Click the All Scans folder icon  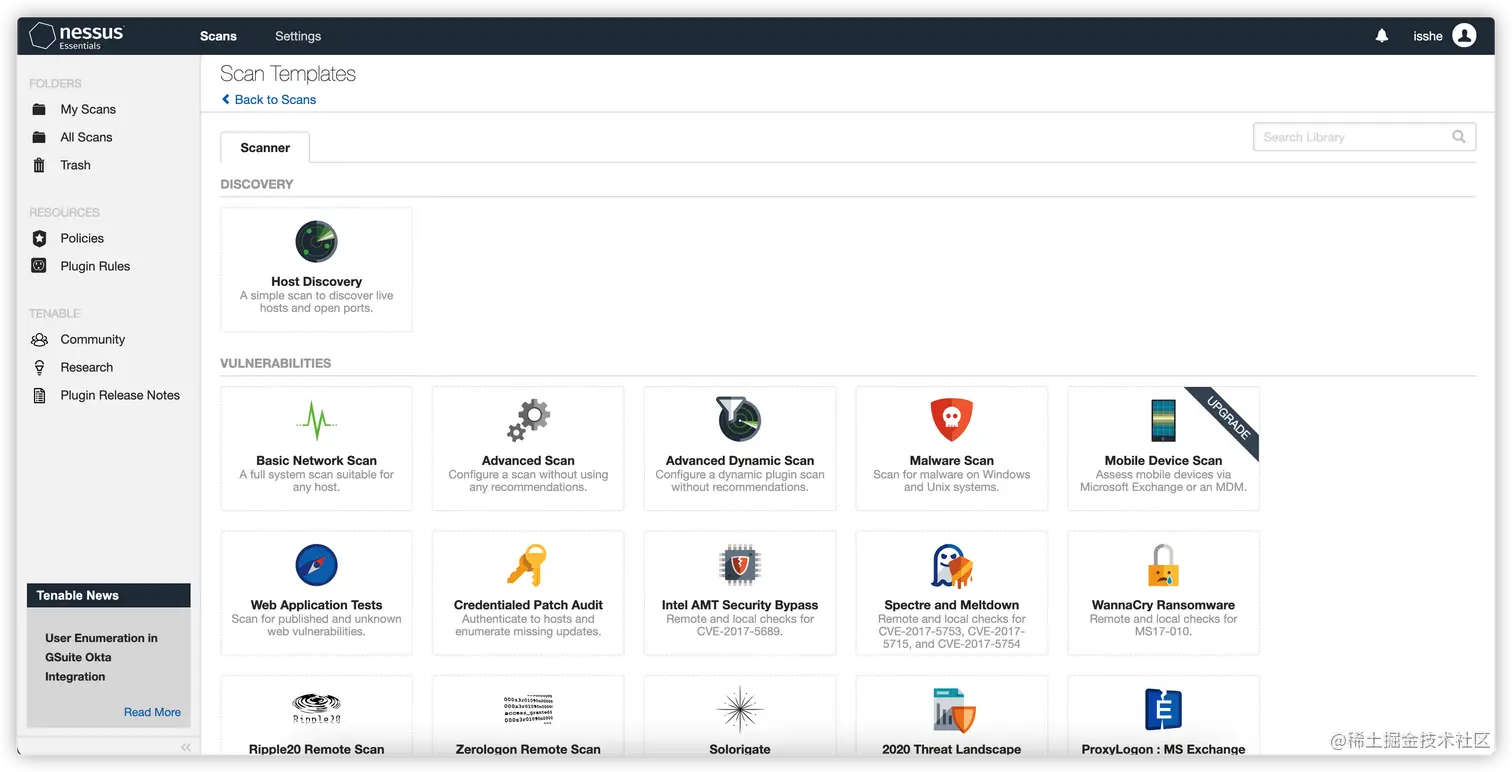[39, 137]
